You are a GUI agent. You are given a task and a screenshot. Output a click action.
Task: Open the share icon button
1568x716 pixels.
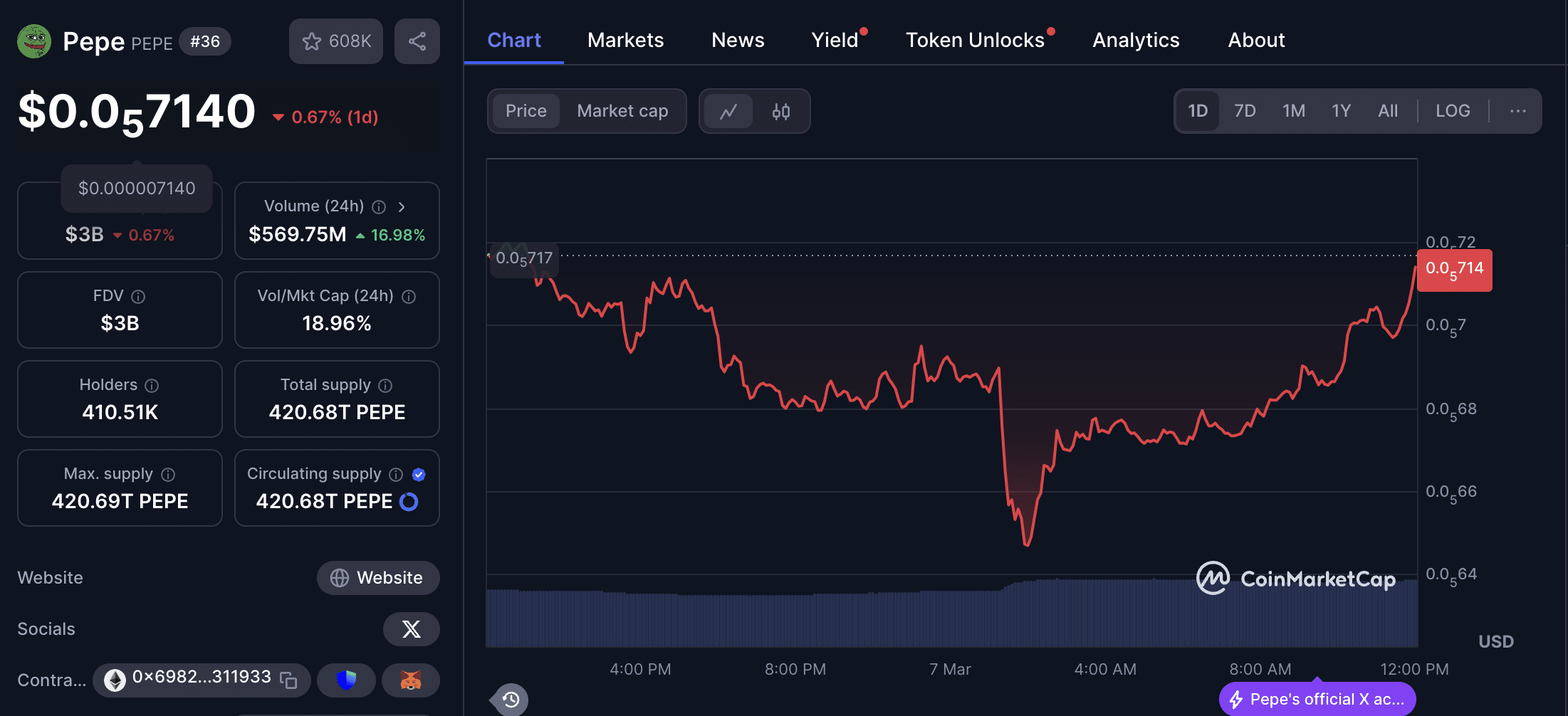417,41
